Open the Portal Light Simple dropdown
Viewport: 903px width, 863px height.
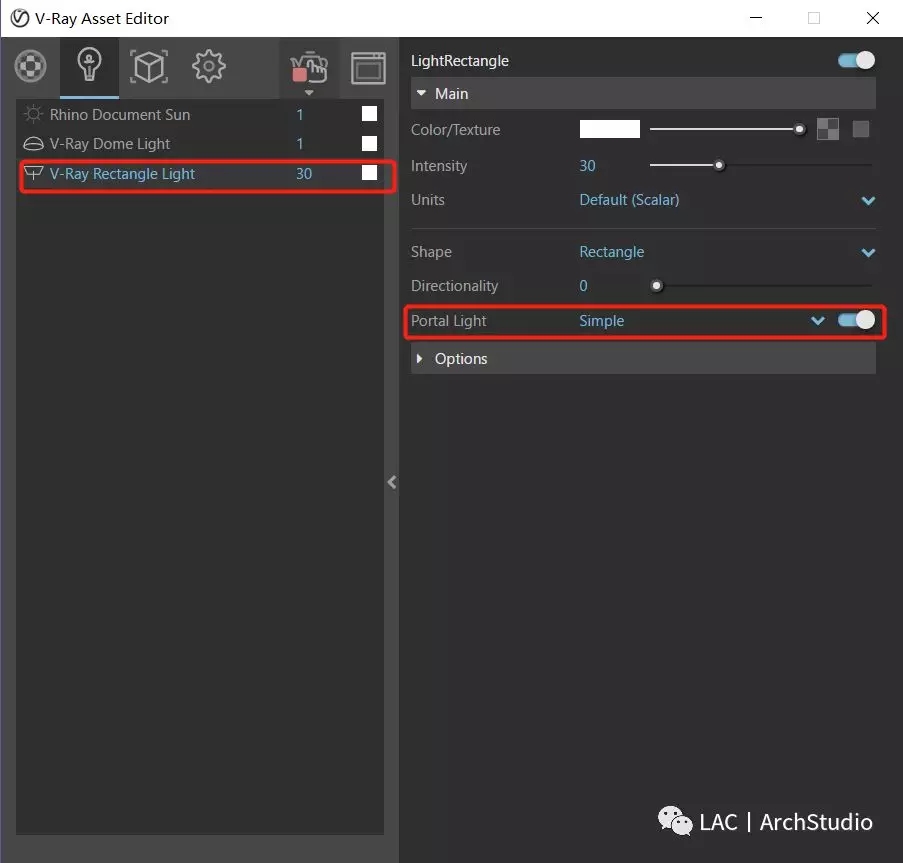point(702,321)
